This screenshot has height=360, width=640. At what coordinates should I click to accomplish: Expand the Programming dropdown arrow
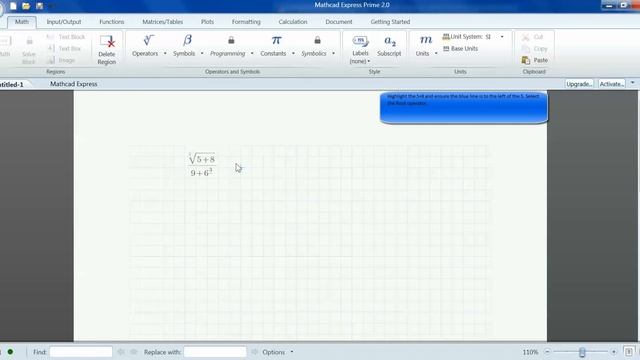(252, 53)
